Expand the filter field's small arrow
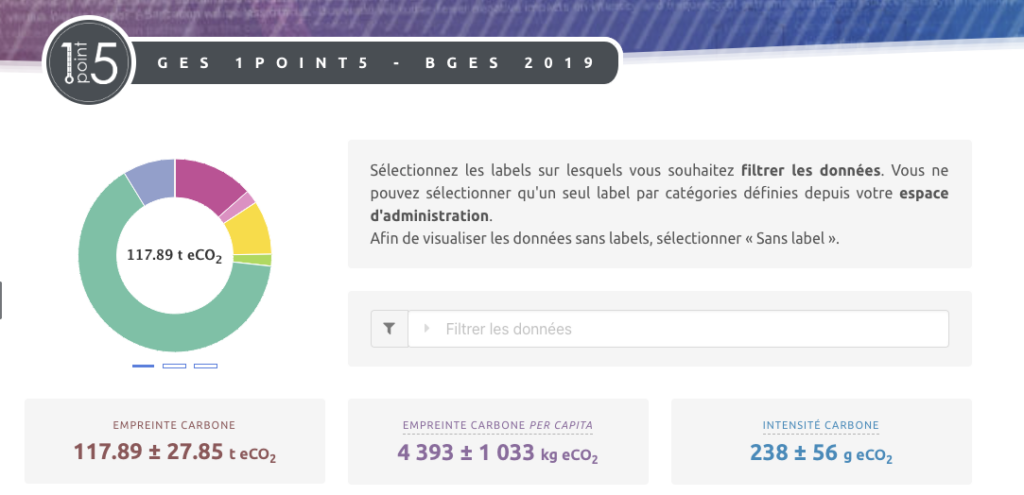Viewport: 1024px width, 495px height. [428, 328]
